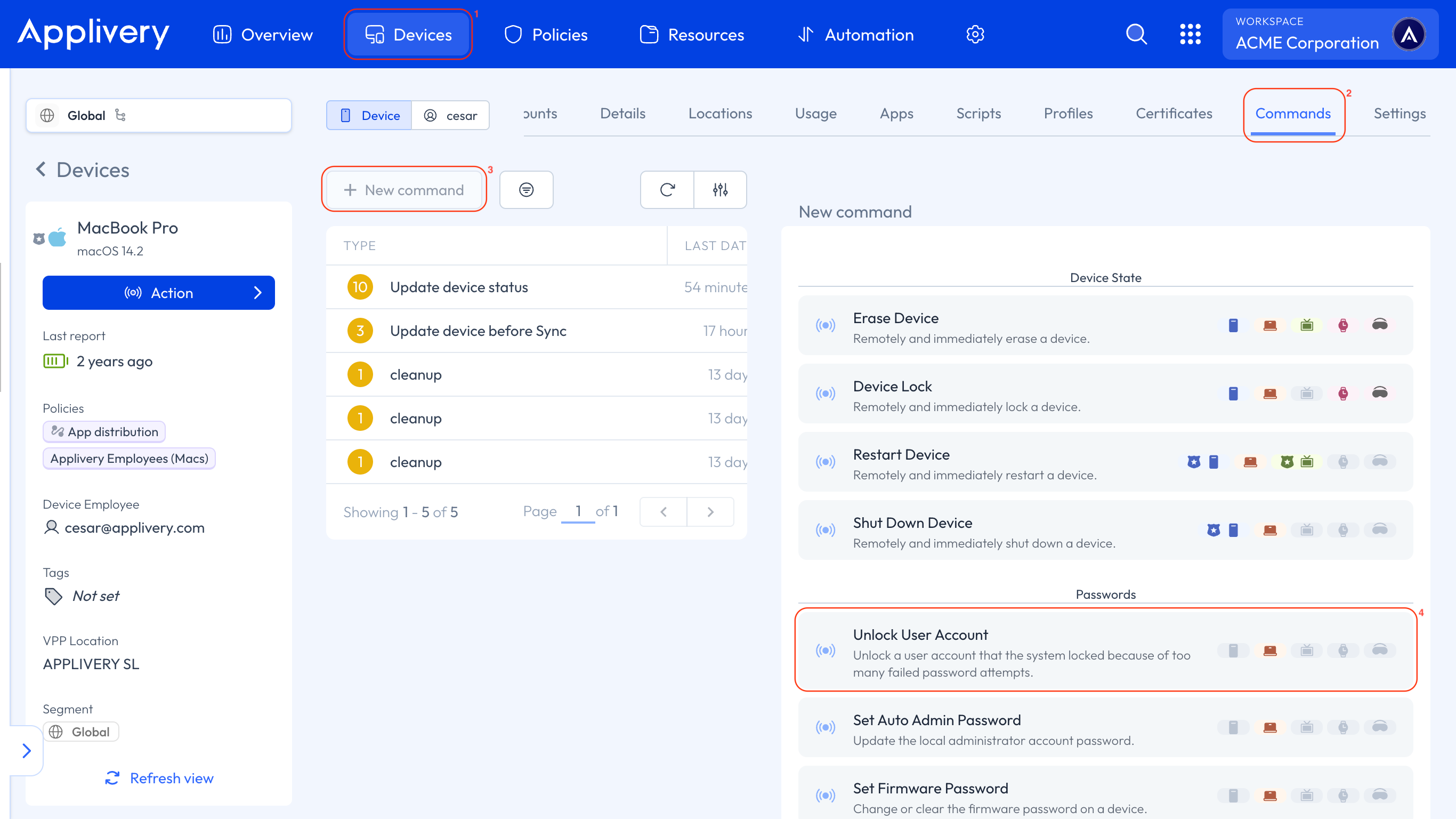Click the search magnifier icon

(1136, 35)
